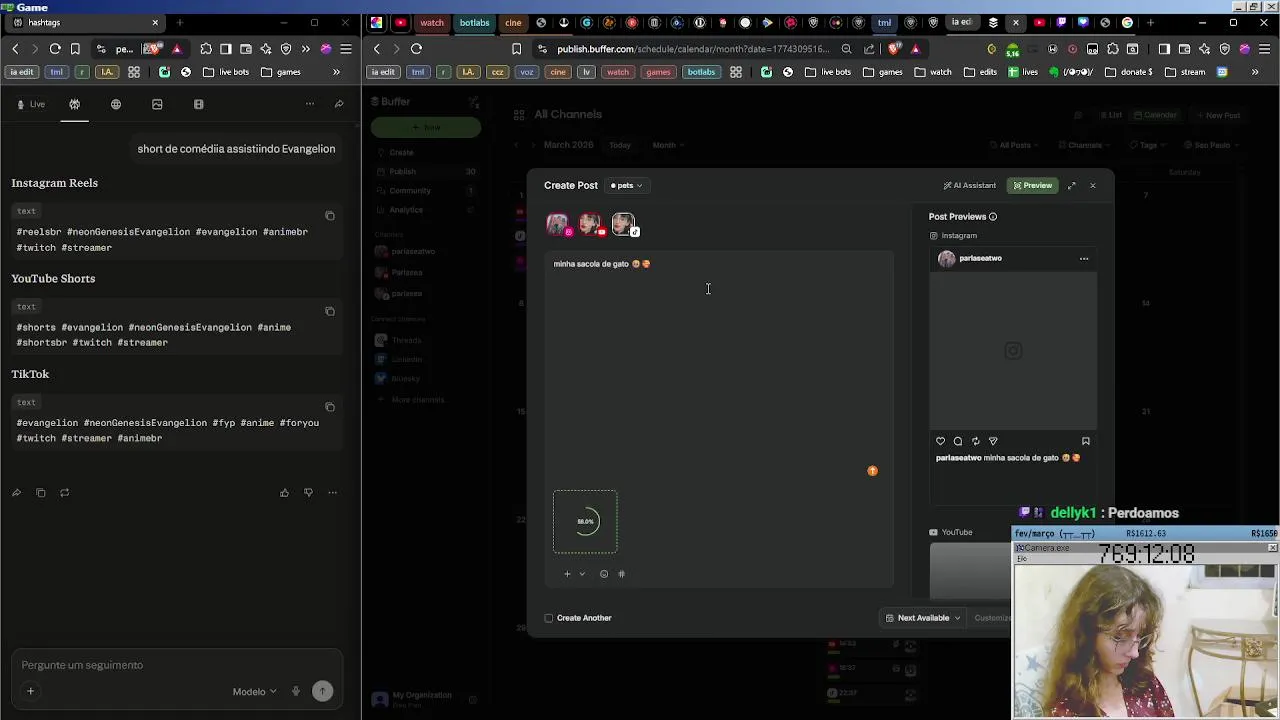Click in the post caption text area

pos(720,365)
